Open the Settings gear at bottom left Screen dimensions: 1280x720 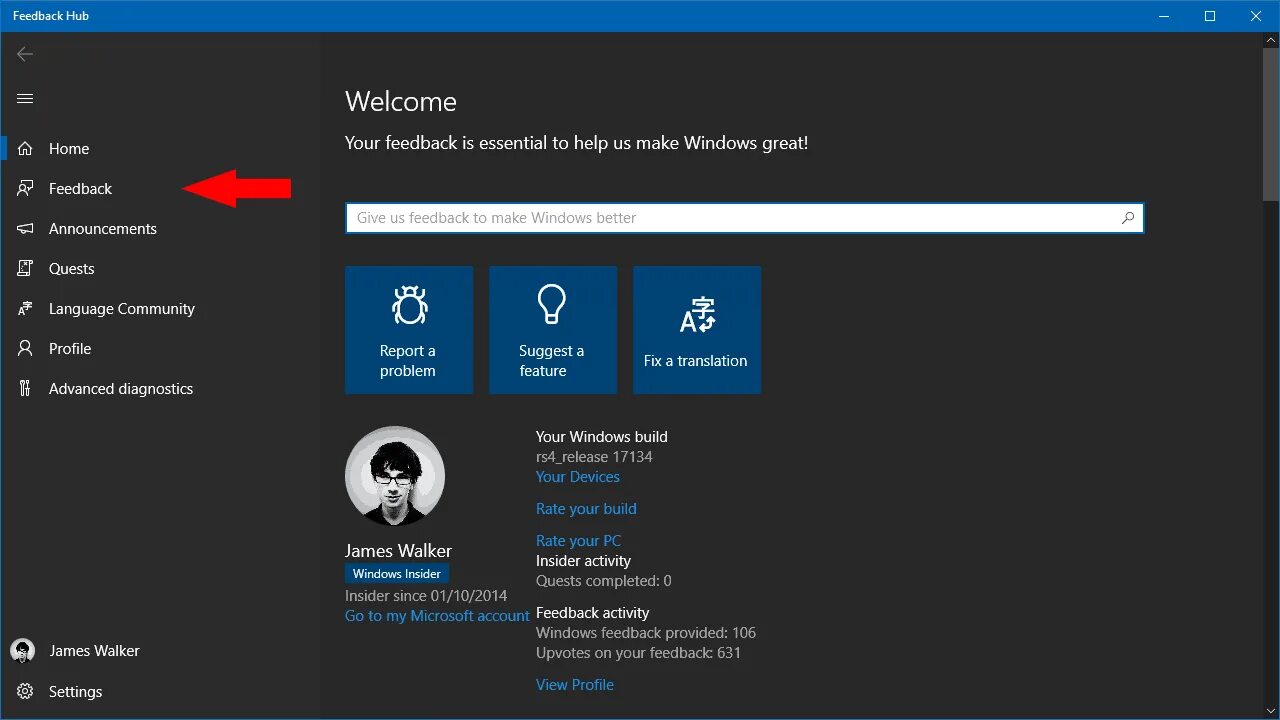25,691
